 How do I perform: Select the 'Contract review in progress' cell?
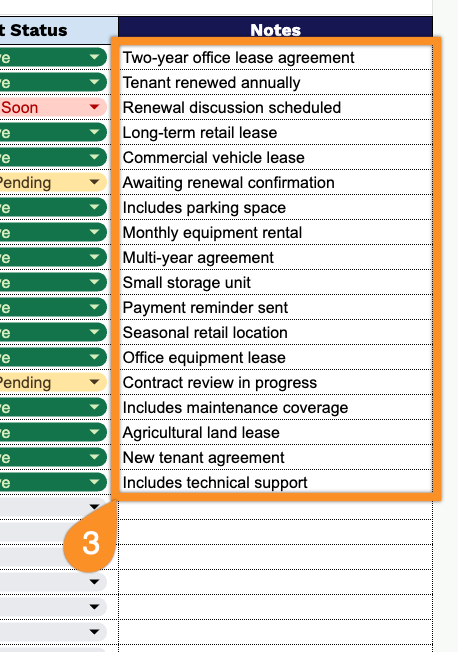coord(275,382)
